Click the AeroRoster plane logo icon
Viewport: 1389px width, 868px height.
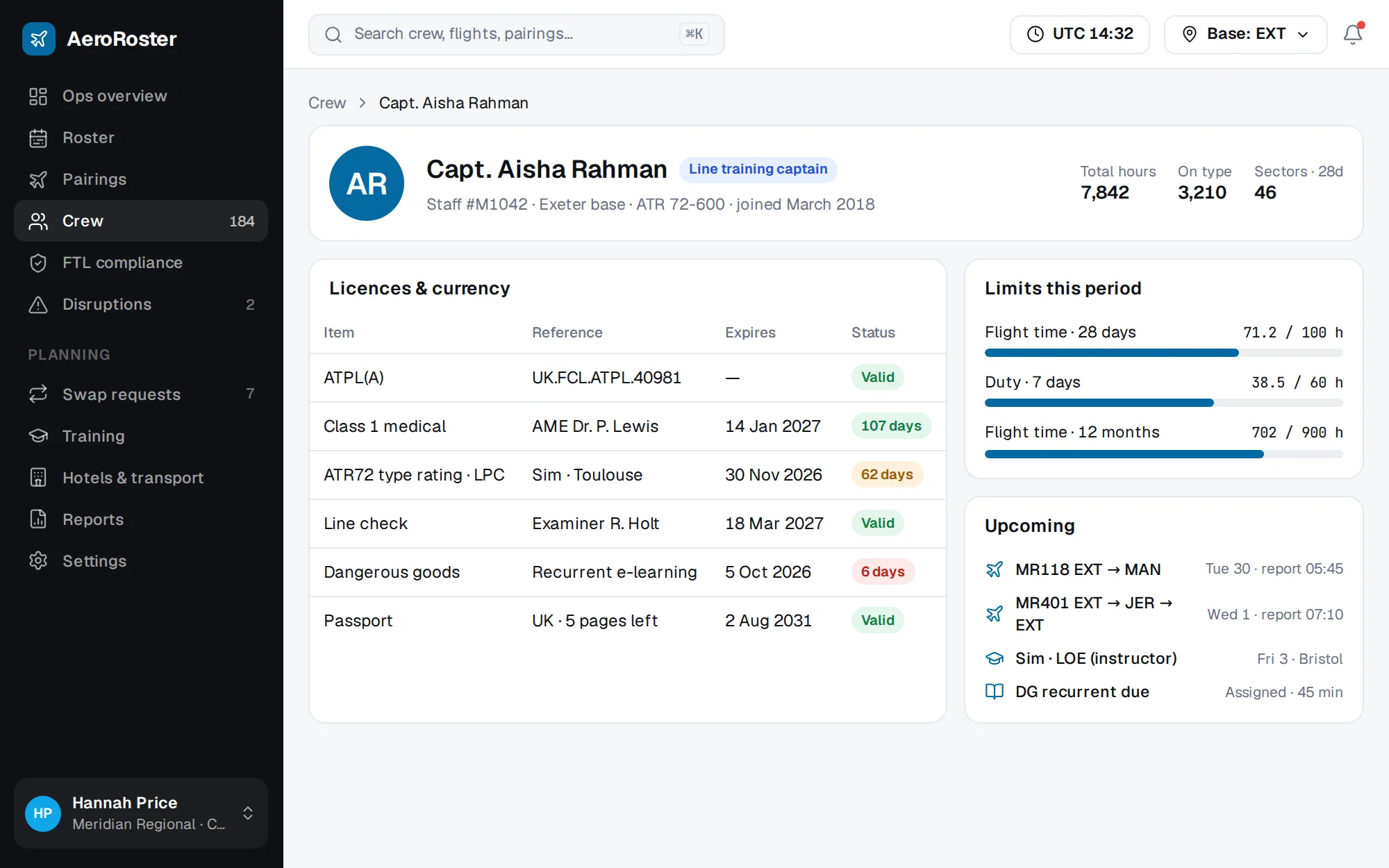pos(39,39)
